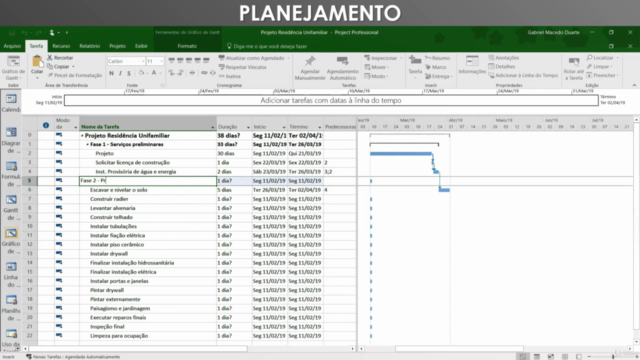The image size is (640, 360).
Task: Click the Inativa toggle button
Action: click(230, 76)
